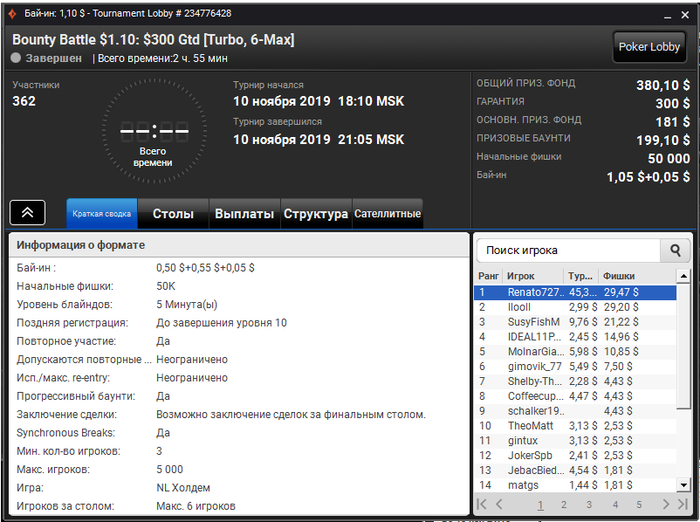Viewport: 700px width, 522px height.
Task: Click the Прогрессивный баунти row label
Action: [x=76, y=396]
